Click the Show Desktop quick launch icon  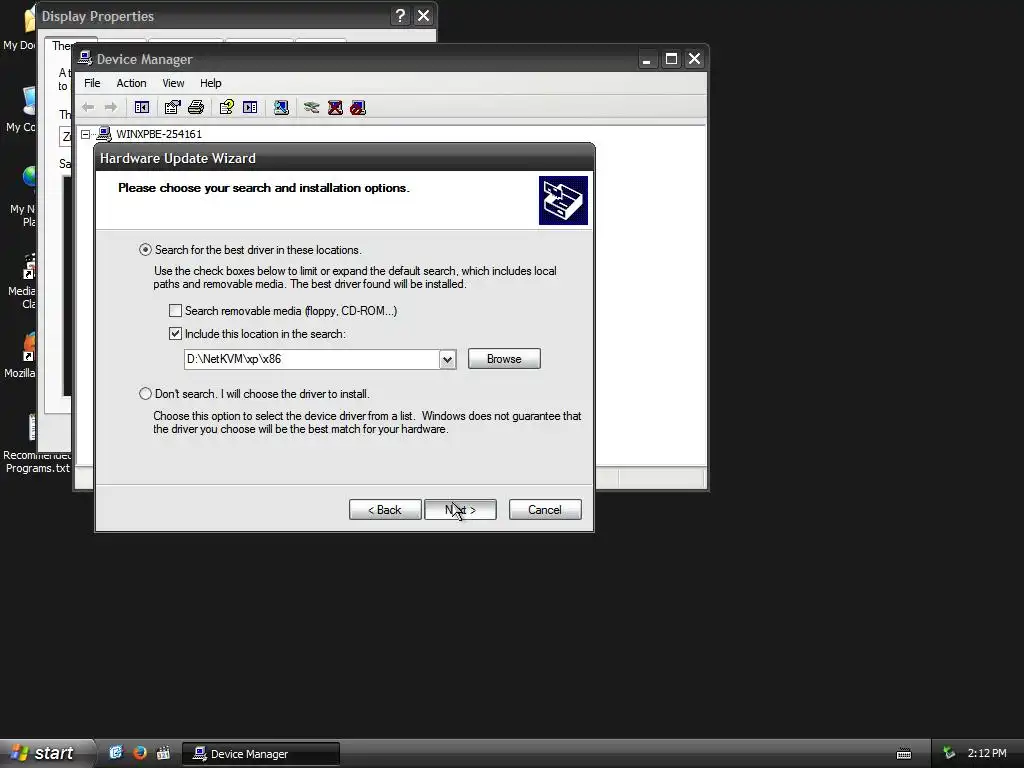[116, 753]
